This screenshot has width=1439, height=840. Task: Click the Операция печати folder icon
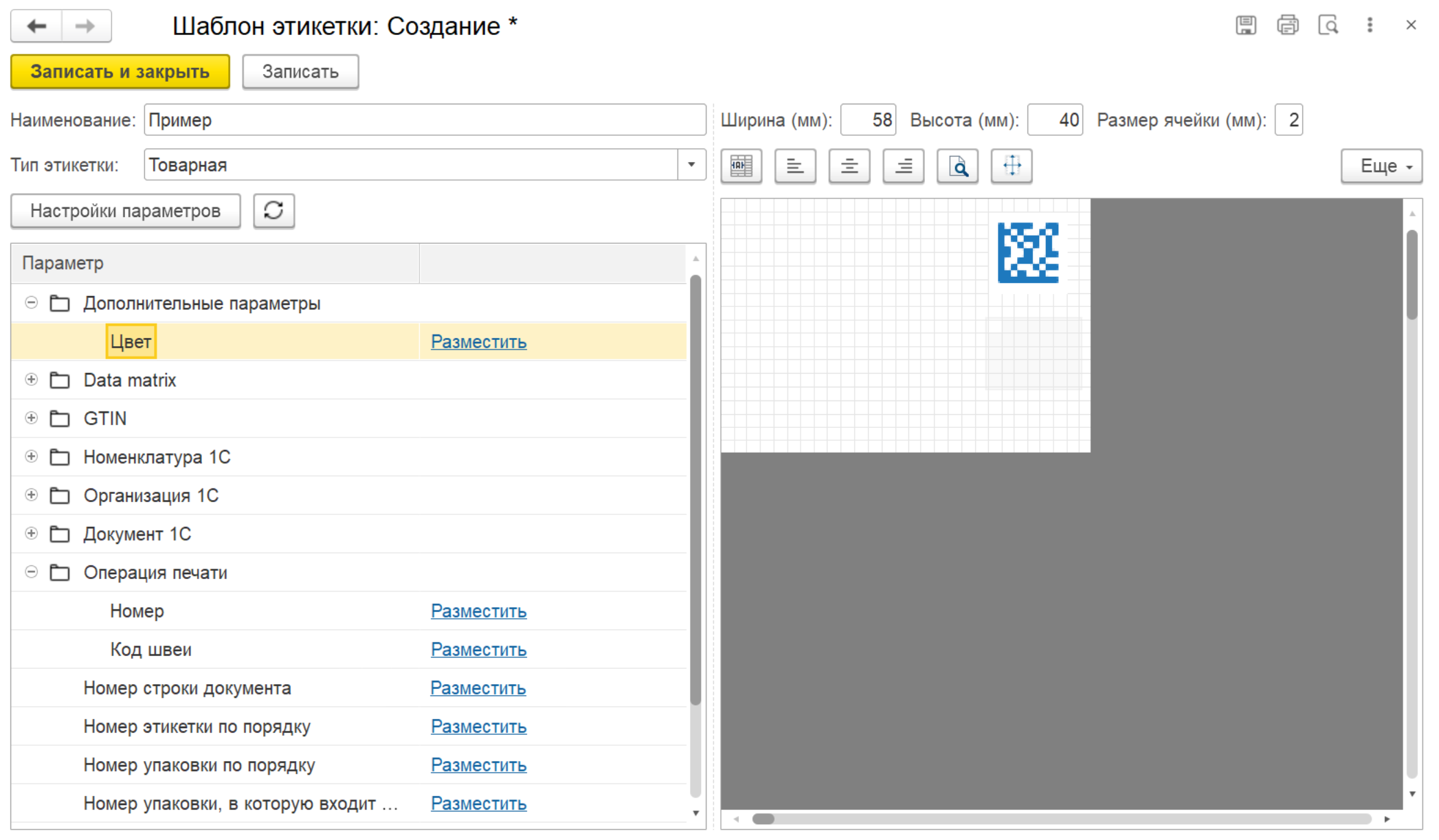click(60, 572)
